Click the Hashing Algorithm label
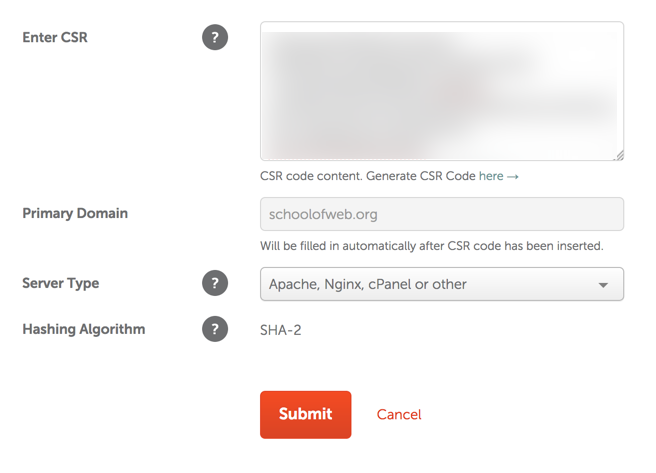Viewport: 656px width, 473px height. click(x=84, y=330)
